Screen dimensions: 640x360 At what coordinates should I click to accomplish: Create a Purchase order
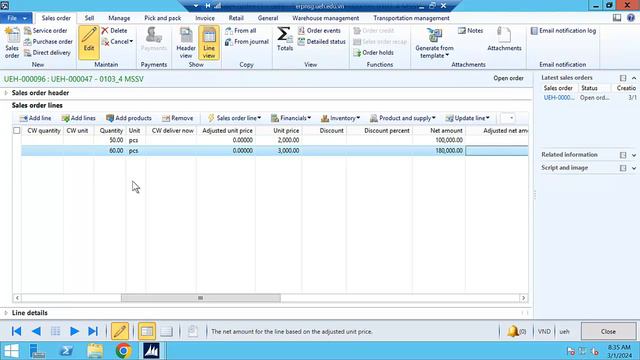coord(48,42)
